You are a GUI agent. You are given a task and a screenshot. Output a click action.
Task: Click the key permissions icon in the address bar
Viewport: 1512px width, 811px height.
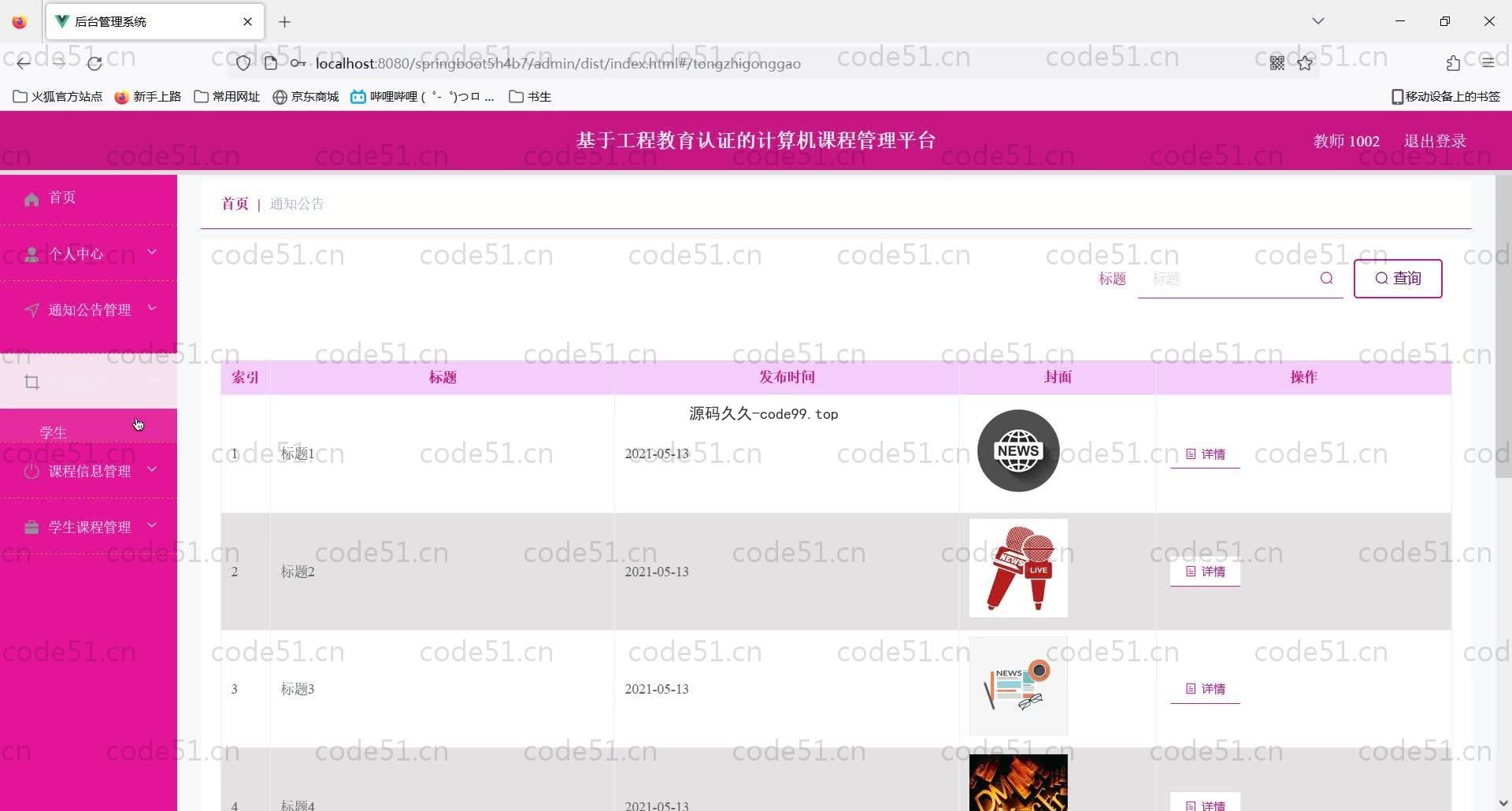(x=297, y=63)
